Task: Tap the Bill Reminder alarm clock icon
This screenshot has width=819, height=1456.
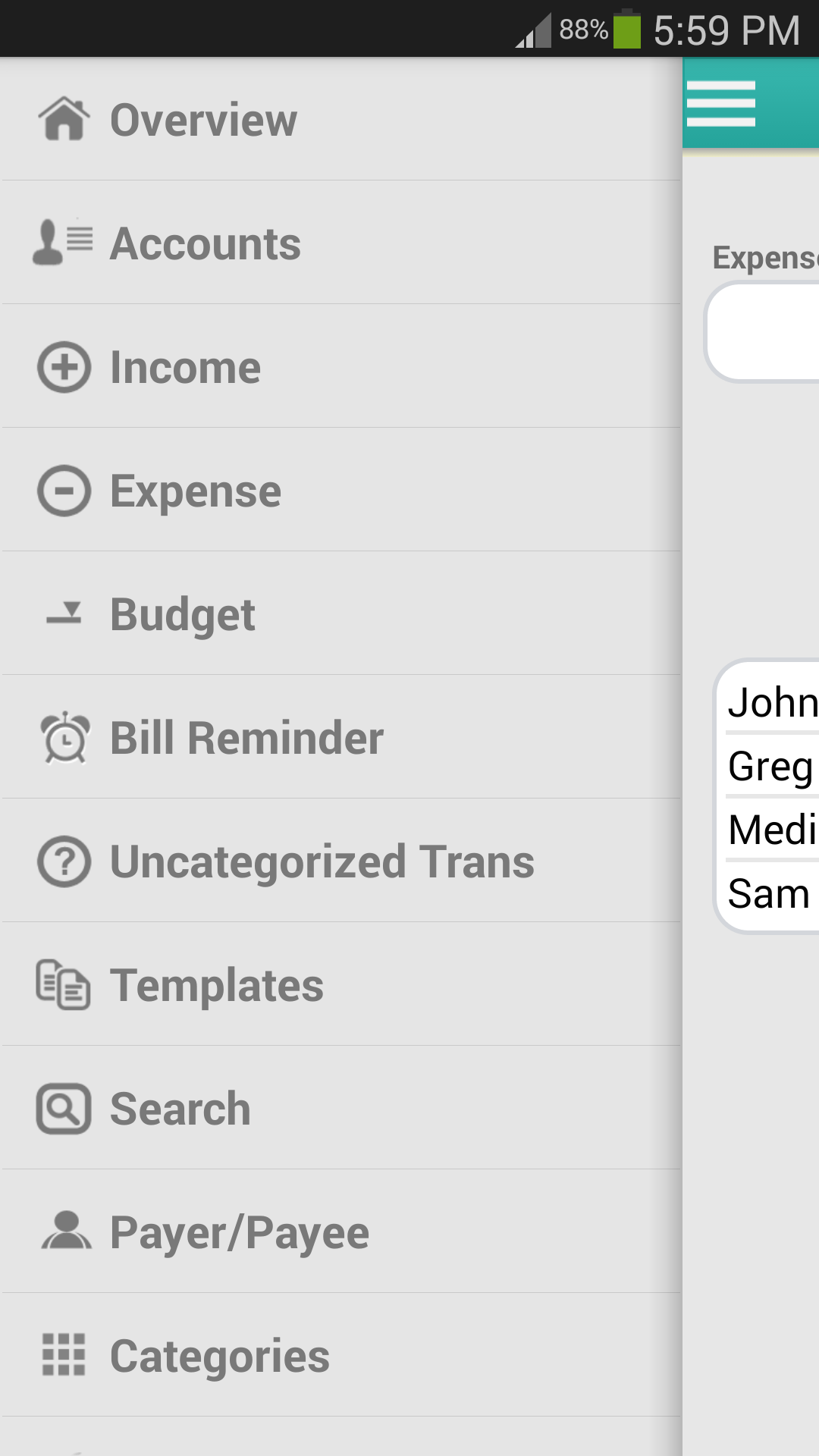Action: (64, 738)
